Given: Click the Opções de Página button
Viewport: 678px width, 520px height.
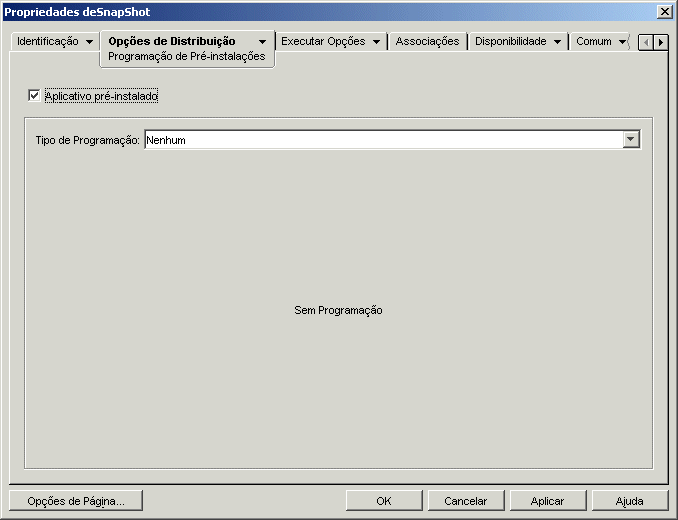Looking at the screenshot, I should click(x=76, y=501).
